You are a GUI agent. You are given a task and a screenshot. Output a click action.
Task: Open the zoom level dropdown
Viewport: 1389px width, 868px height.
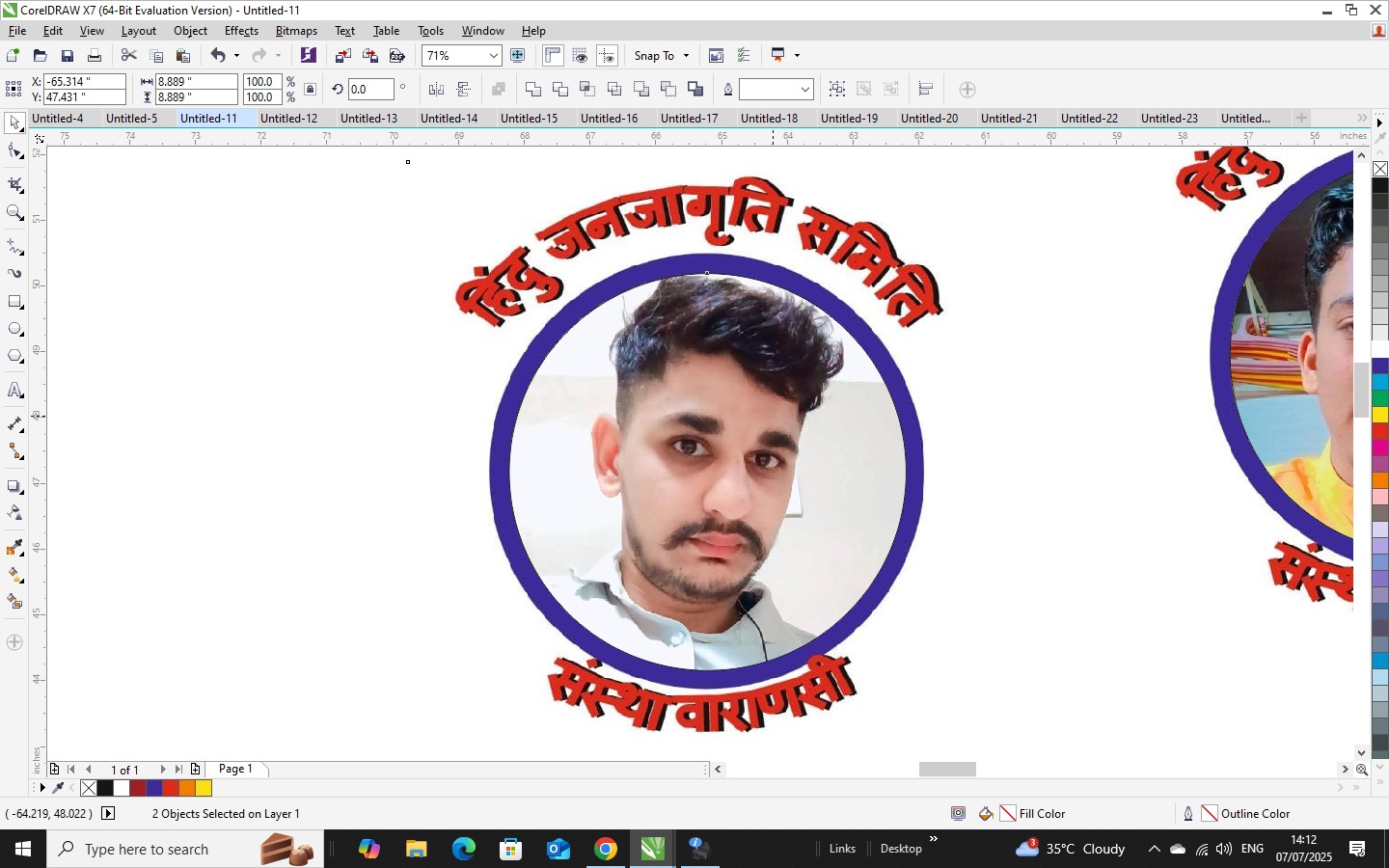pos(493,56)
